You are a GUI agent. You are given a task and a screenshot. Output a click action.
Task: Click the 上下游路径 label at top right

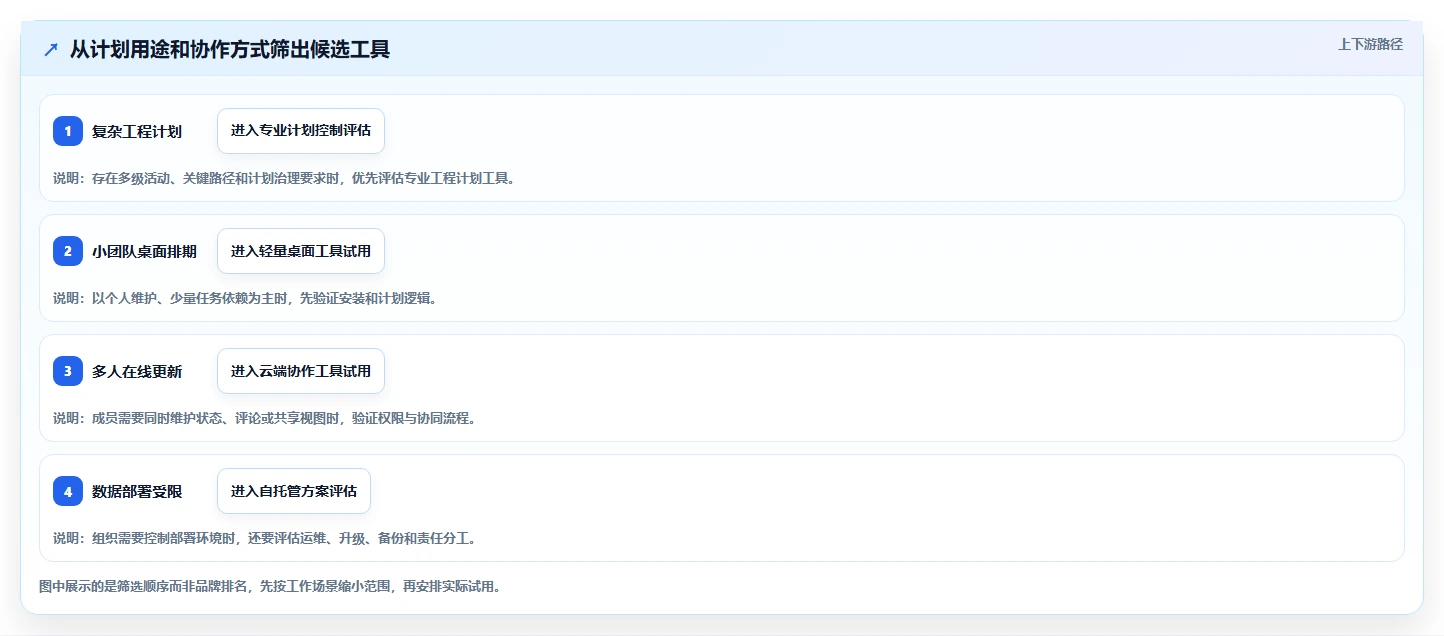1370,44
